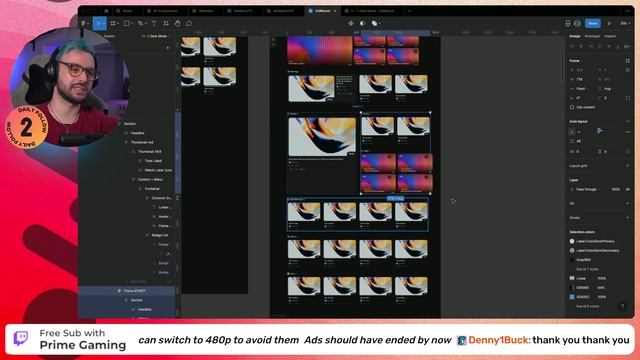The width and height of the screenshot is (640, 360).
Task: Switch to the Prototype tab
Action: [x=592, y=36]
